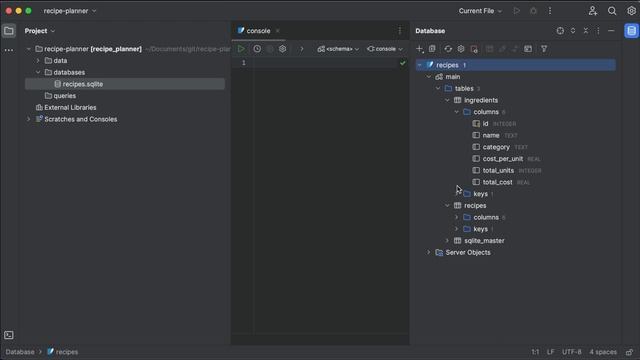Viewport: 640px width, 360px height.
Task: Collapse the tables folder
Action: (438, 89)
